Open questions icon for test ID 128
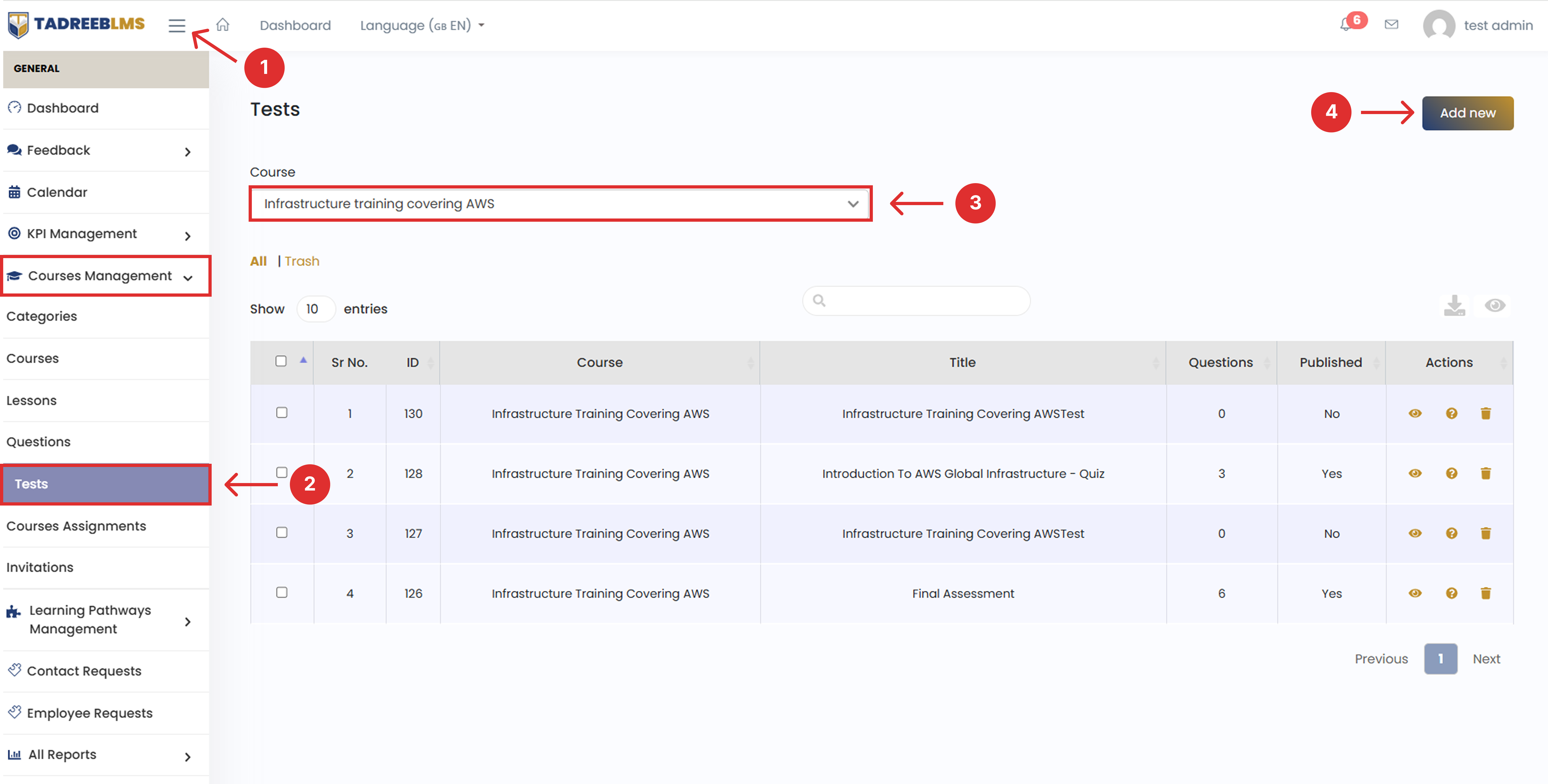 click(1451, 473)
